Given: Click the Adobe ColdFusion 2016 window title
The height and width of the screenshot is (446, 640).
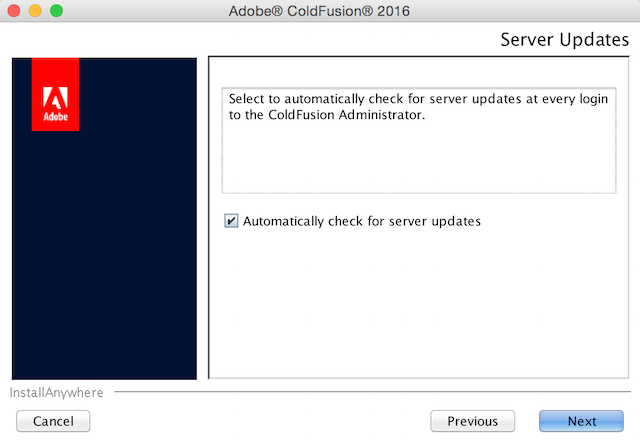Looking at the screenshot, I should (x=319, y=11).
